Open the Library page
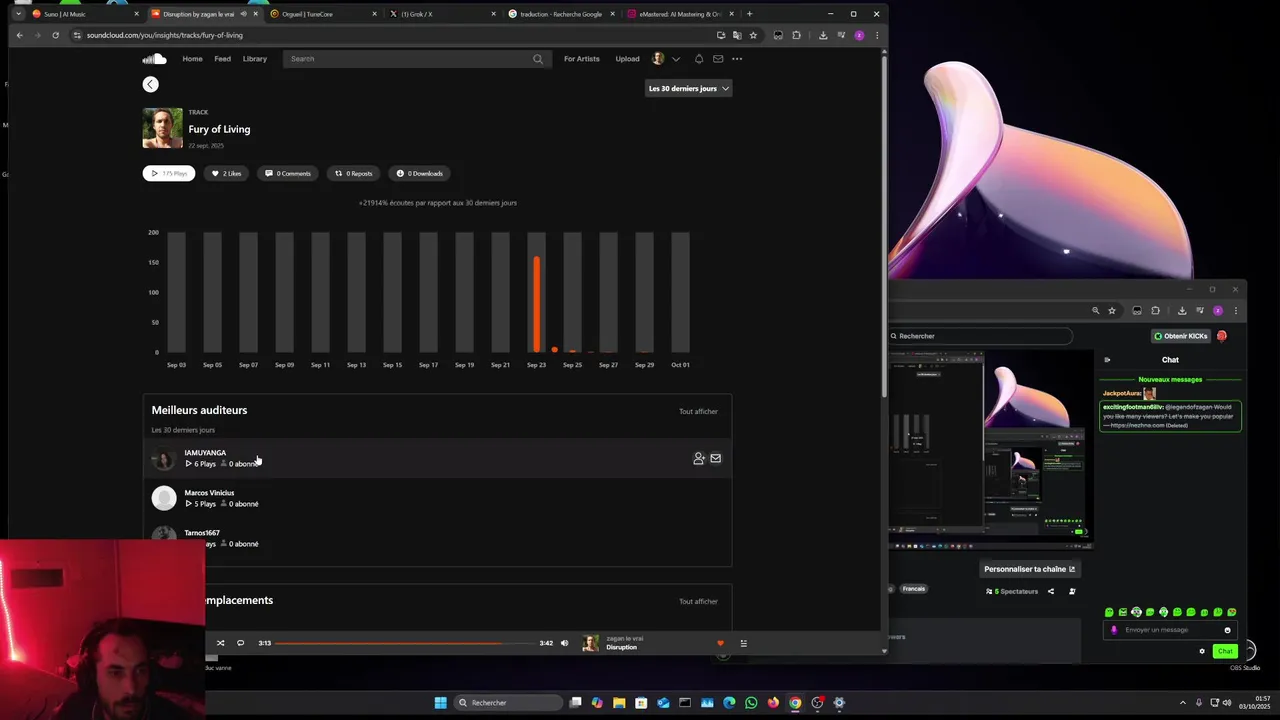This screenshot has width=1280, height=720. click(x=255, y=59)
